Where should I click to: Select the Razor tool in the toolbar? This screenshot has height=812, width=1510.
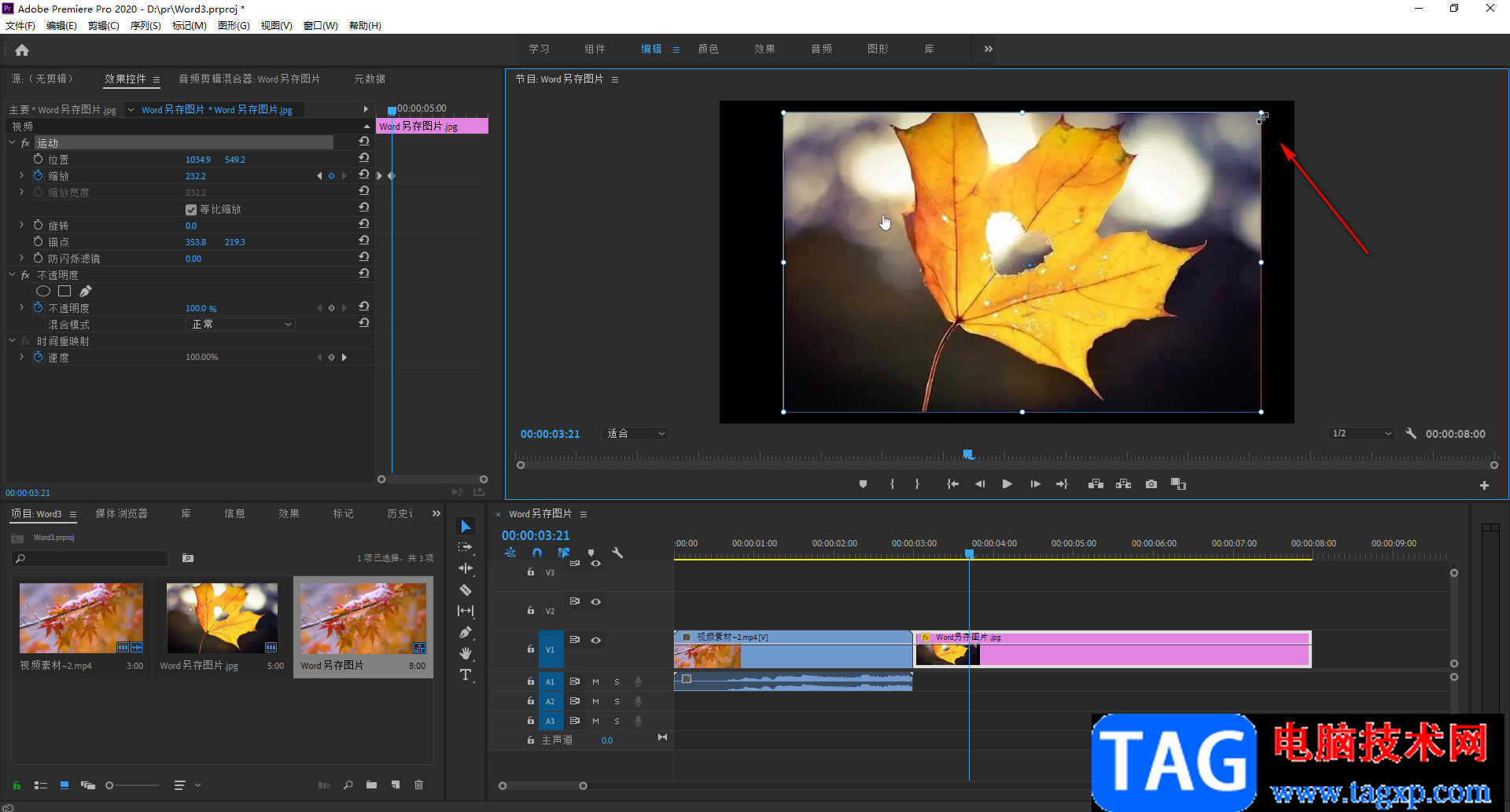point(466,590)
